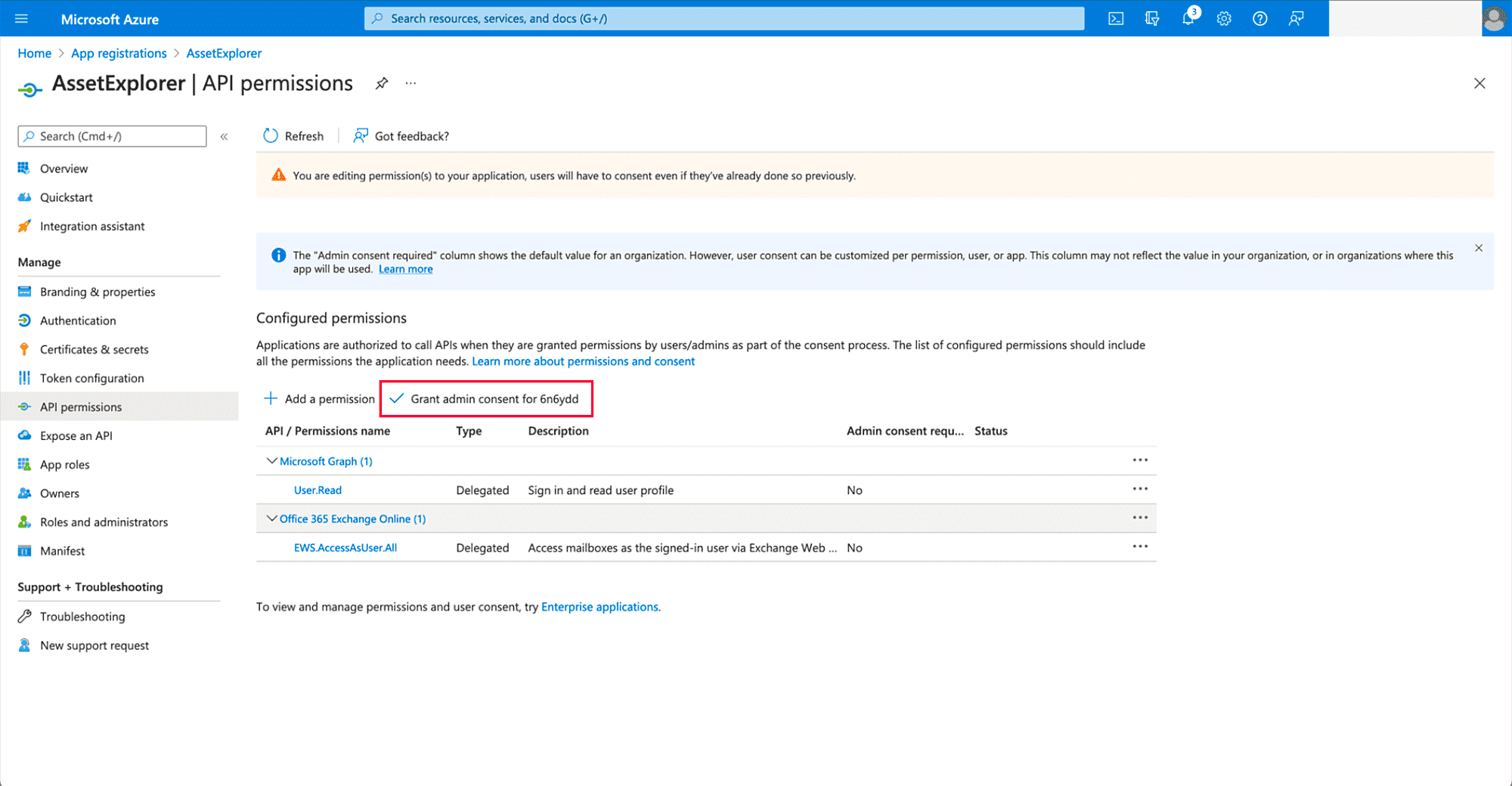Collapse the left sidebar menu

click(224, 137)
